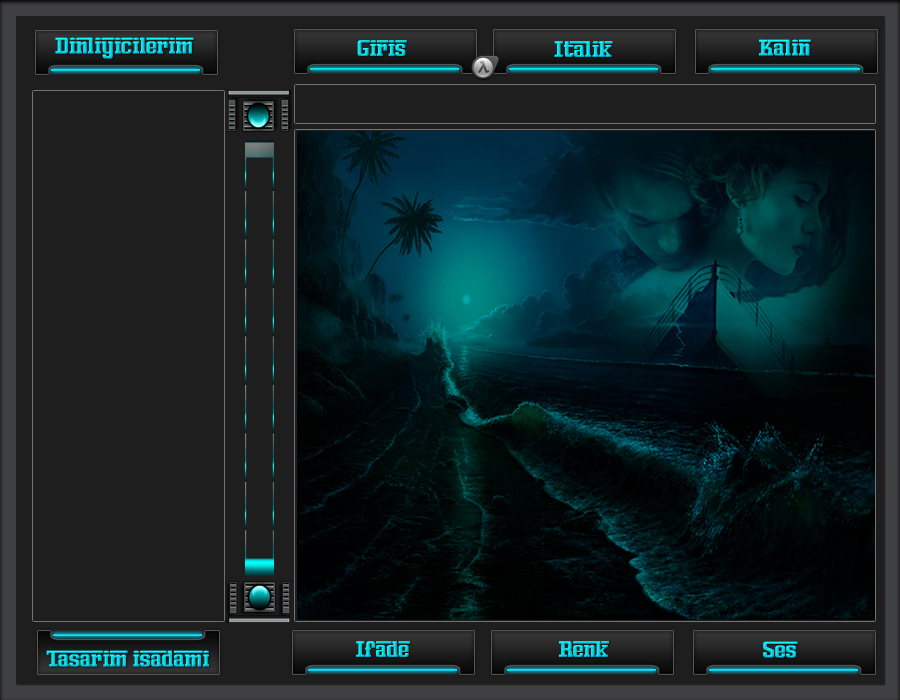900x700 pixels.
Task: Open the Renk color picker
Action: (582, 652)
